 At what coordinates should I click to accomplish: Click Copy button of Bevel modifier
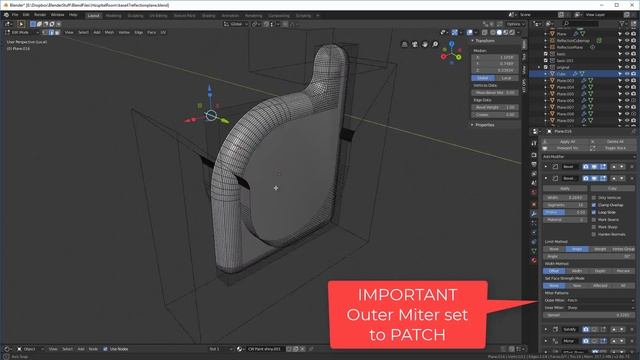[613, 189]
